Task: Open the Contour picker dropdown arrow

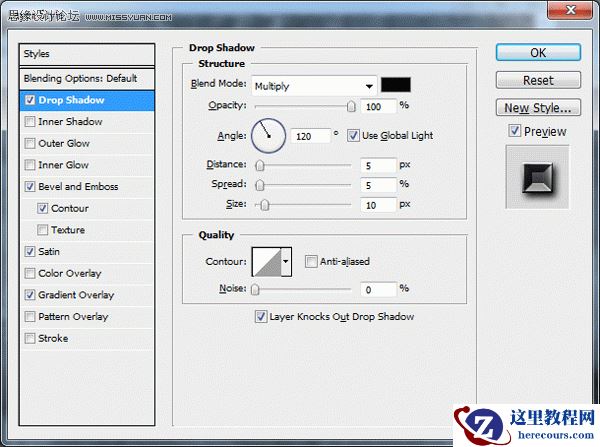Action: click(x=286, y=262)
